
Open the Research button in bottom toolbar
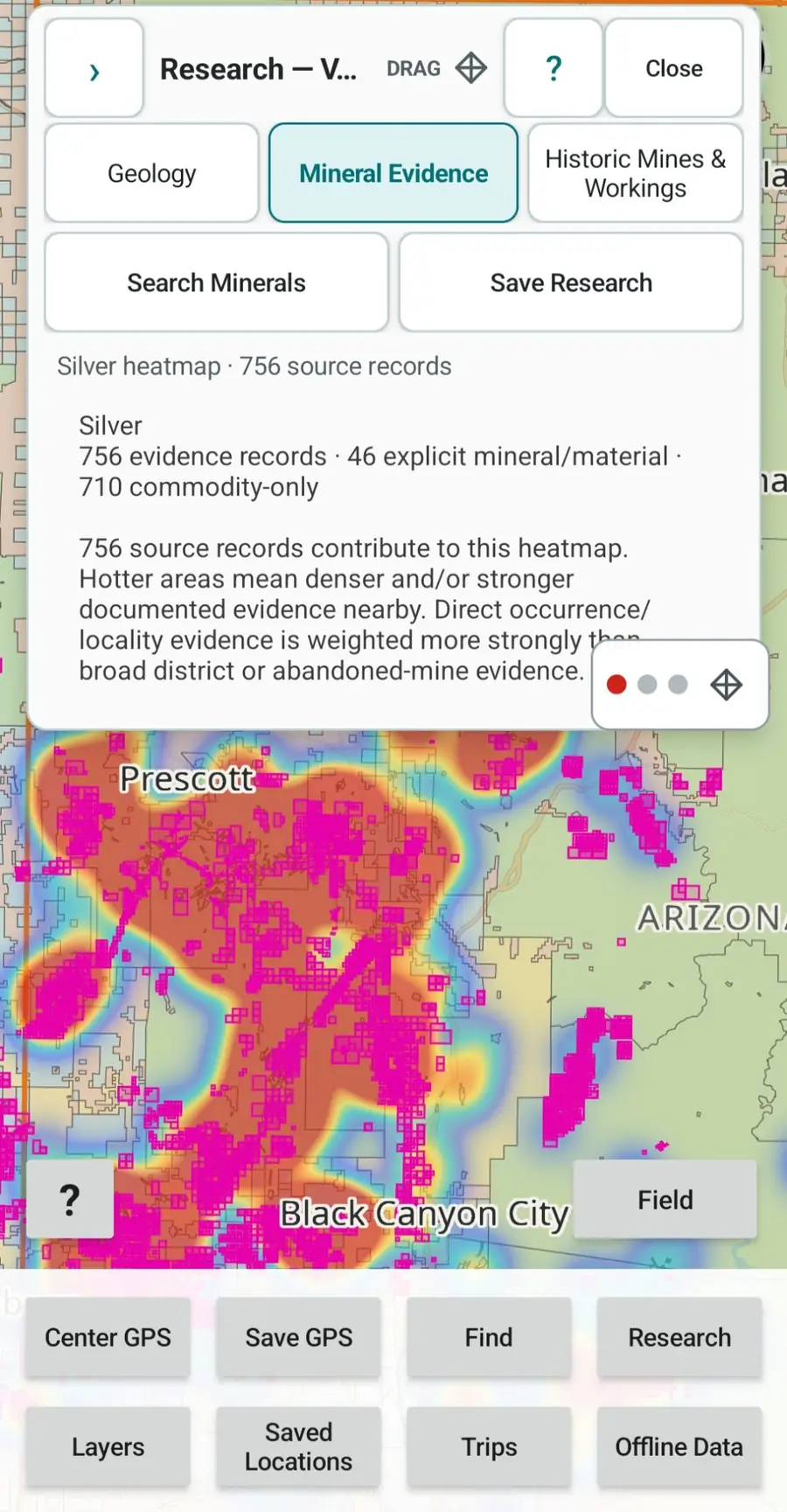click(x=679, y=1337)
